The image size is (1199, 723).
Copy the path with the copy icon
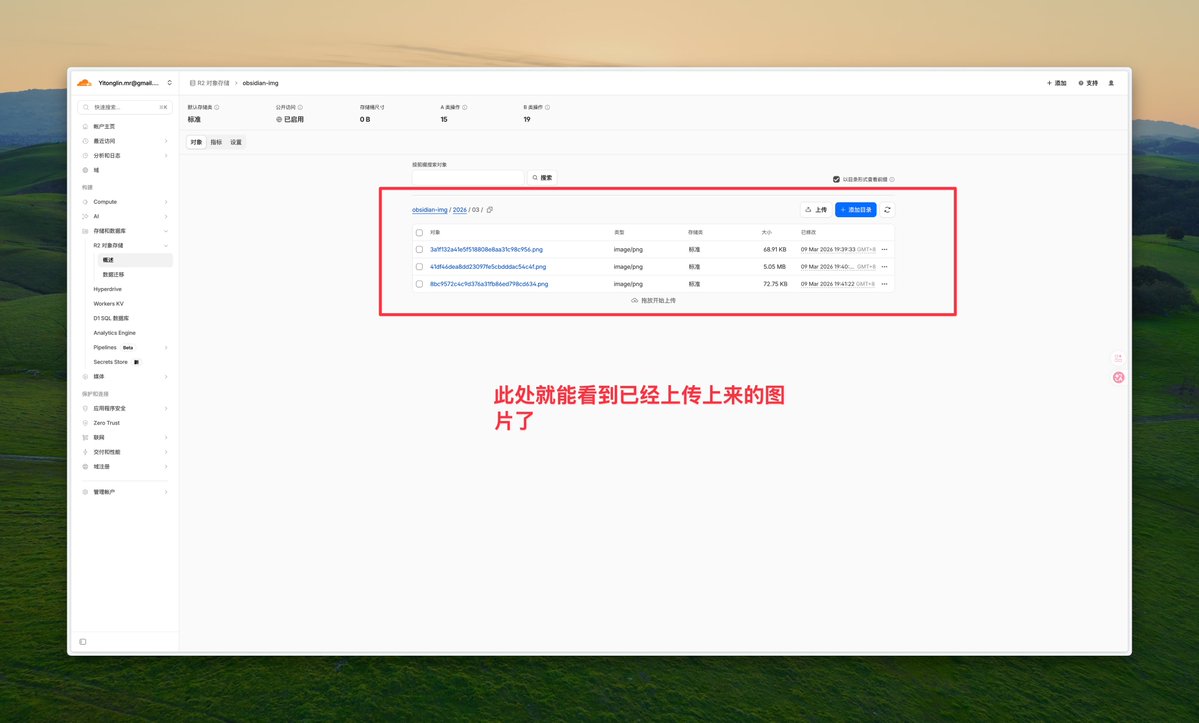(490, 209)
